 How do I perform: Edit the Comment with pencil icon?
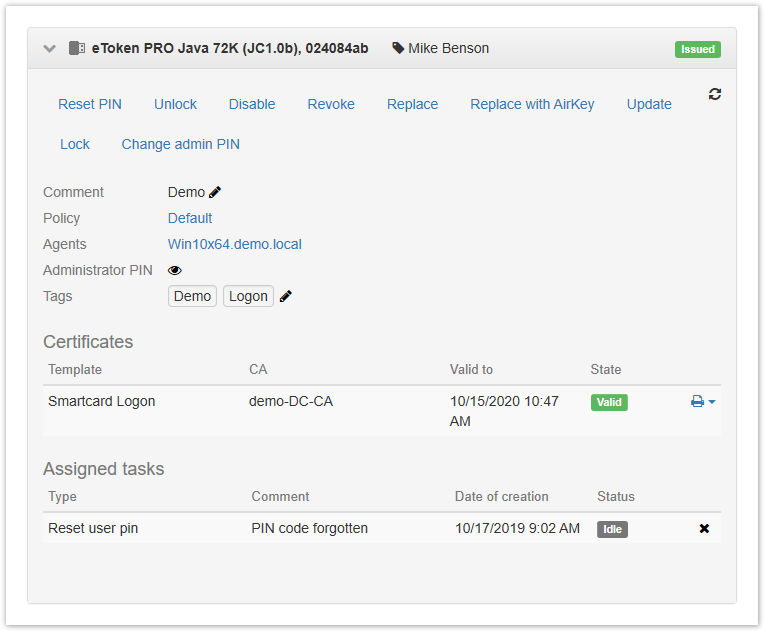[215, 192]
